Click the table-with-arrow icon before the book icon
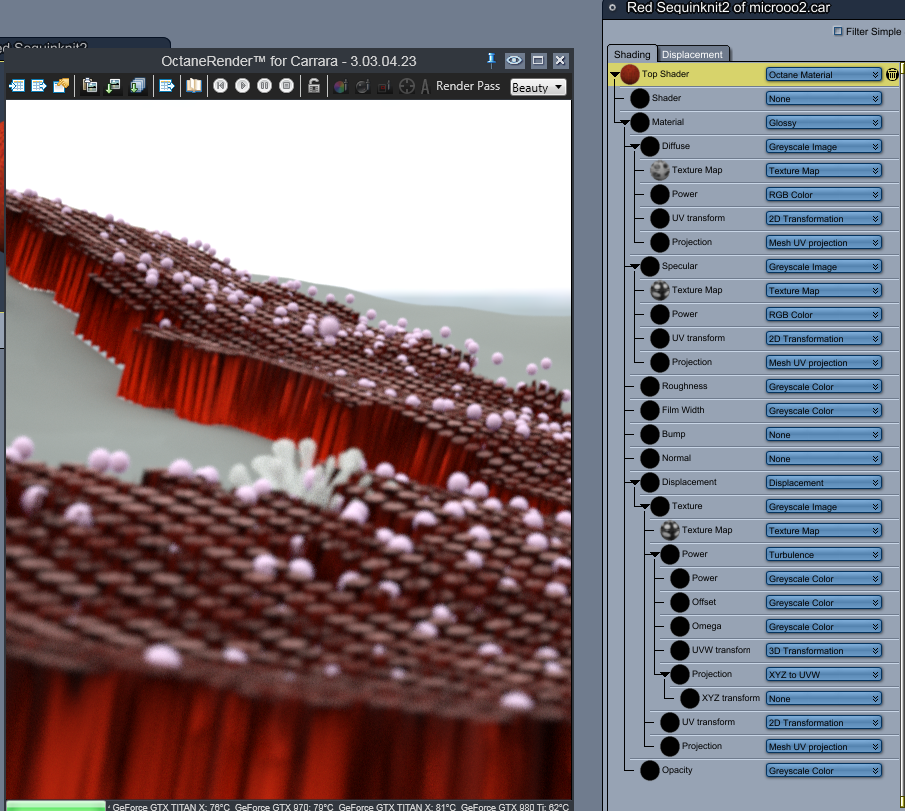Image resolution: width=905 pixels, height=811 pixels. point(167,86)
